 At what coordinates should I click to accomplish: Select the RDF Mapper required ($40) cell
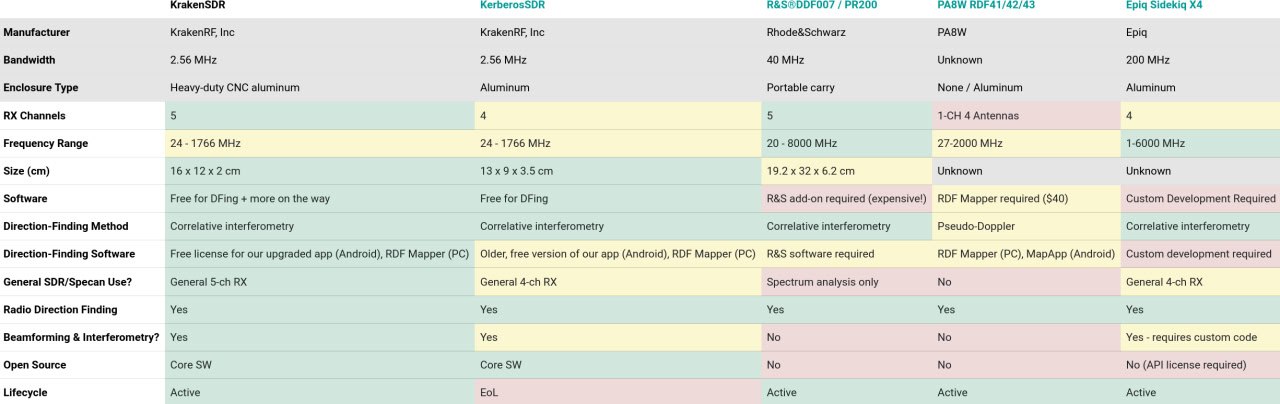tap(1026, 199)
